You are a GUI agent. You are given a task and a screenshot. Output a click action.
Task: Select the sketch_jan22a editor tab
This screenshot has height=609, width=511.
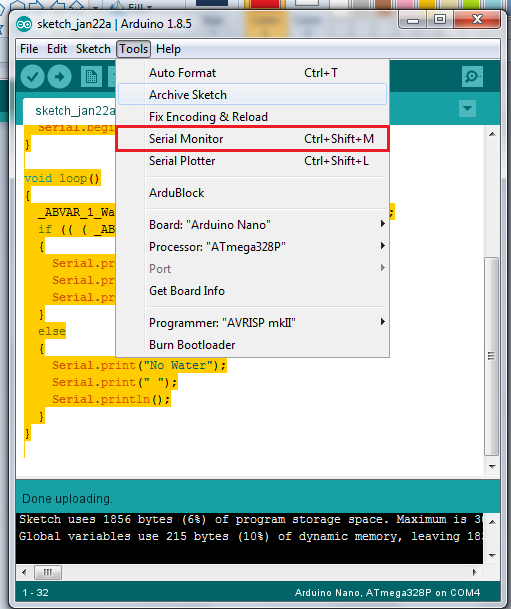pyautogui.click(x=70, y=111)
